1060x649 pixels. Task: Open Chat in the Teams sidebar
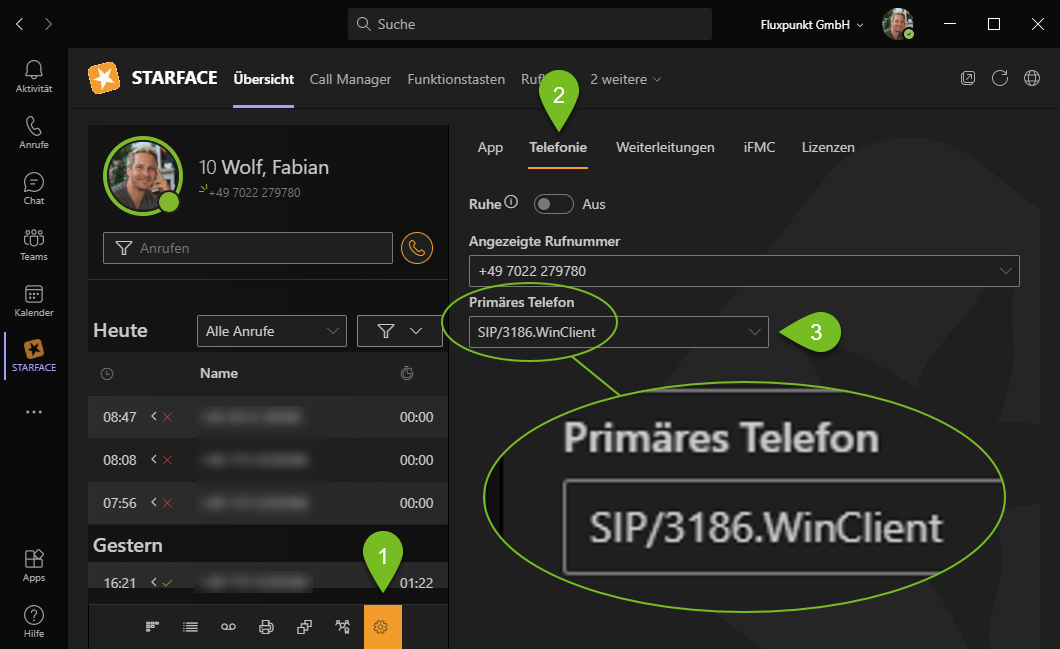point(34,189)
